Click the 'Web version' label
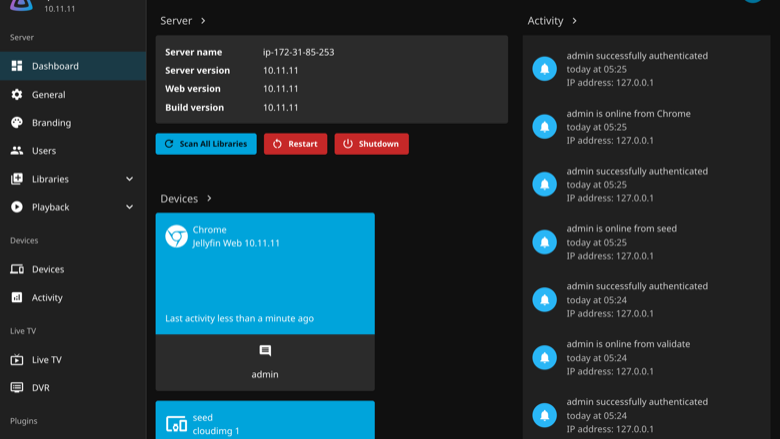Image resolution: width=780 pixels, height=439 pixels. coord(193,88)
